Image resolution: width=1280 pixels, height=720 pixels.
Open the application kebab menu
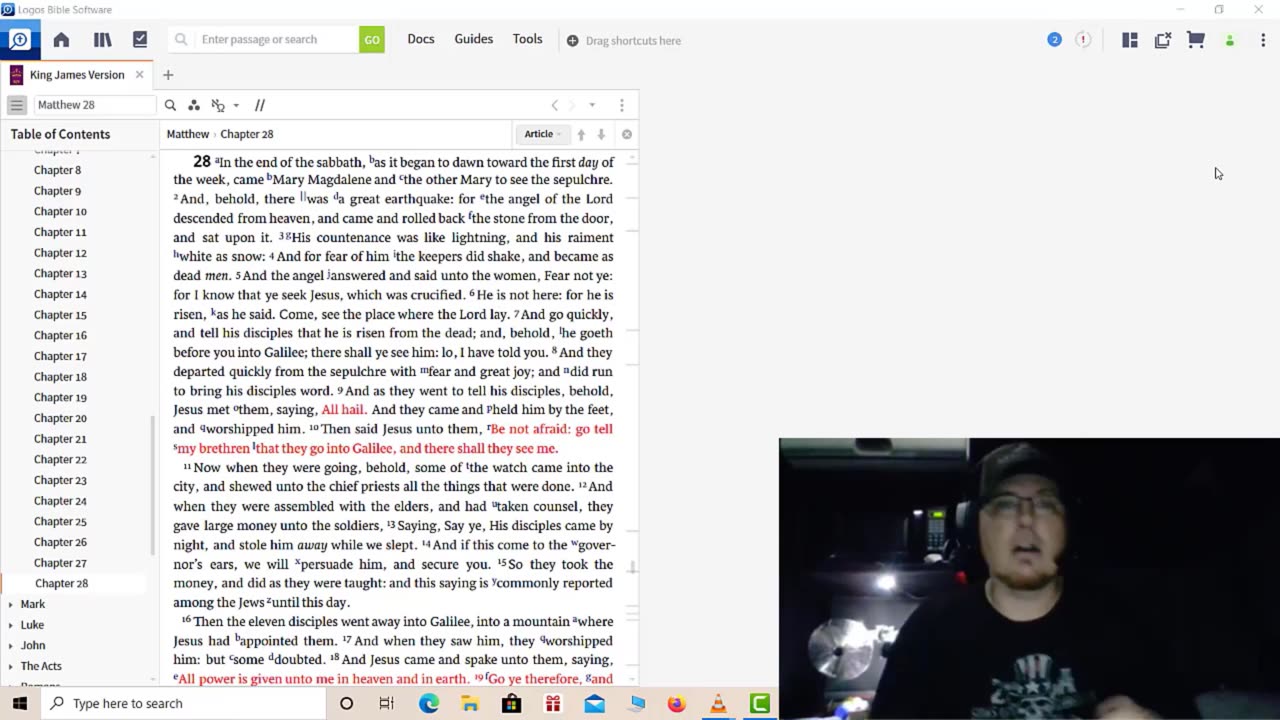[1263, 40]
